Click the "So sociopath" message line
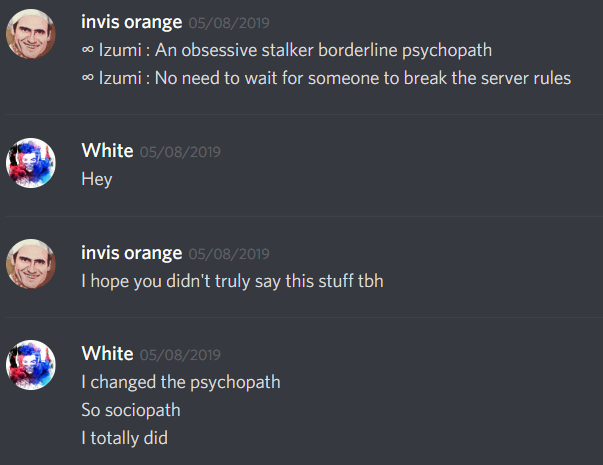 131,410
